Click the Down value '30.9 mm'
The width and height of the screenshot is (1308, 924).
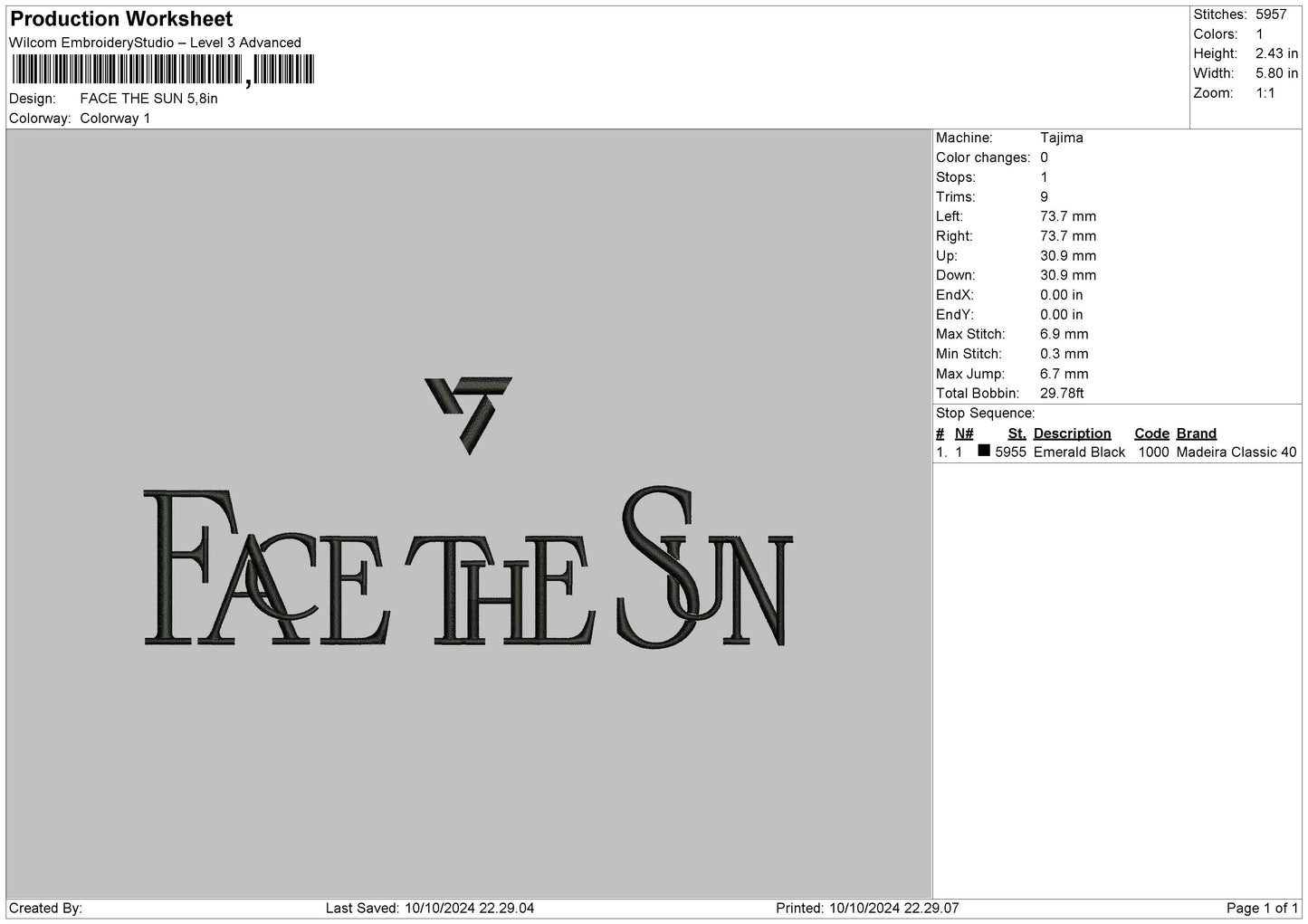1068,275
